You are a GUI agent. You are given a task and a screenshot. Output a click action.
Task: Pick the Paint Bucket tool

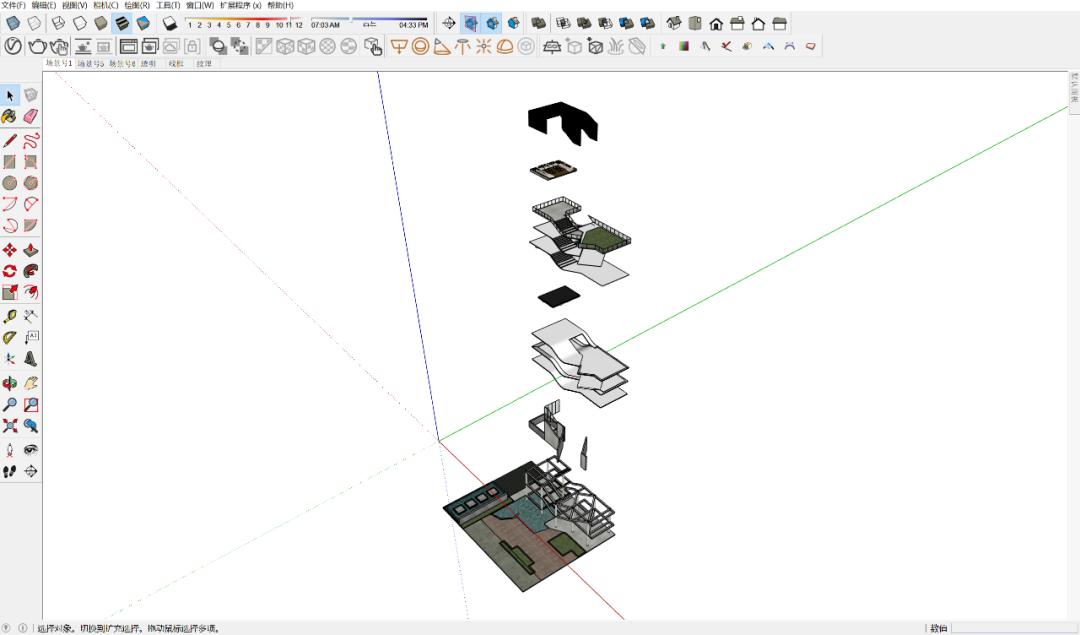(10, 116)
